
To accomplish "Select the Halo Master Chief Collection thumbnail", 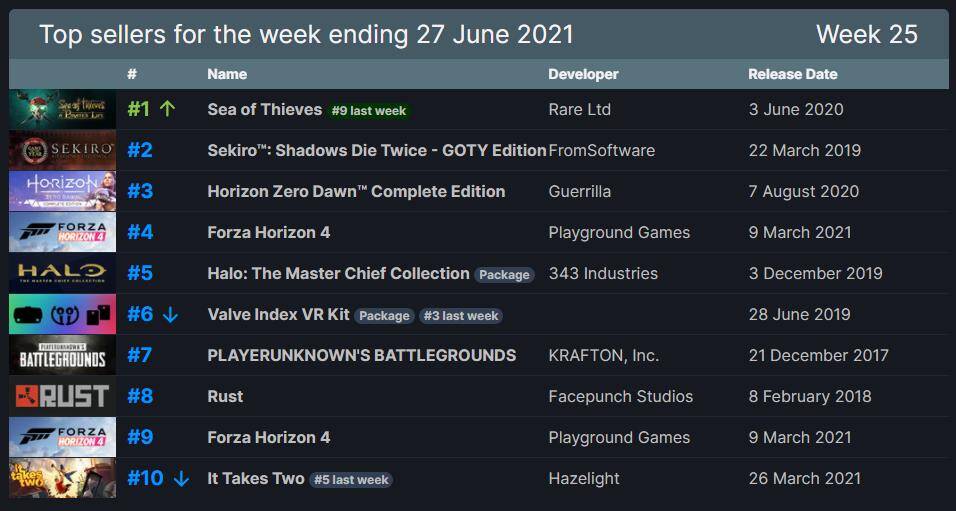I will [x=62, y=273].
